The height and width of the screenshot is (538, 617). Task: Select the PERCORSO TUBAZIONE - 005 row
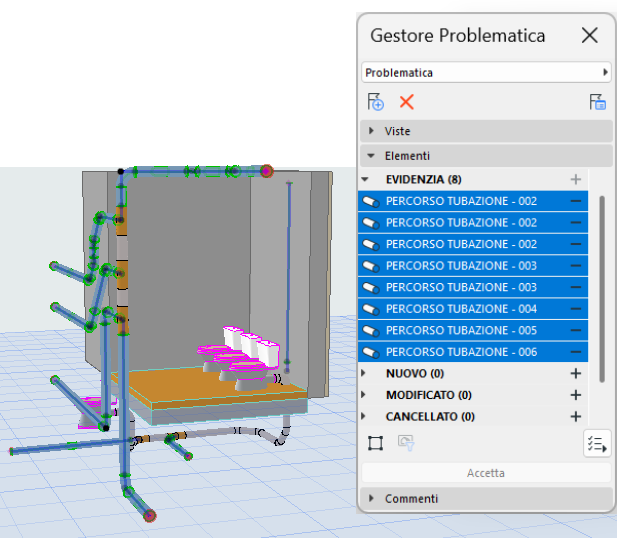coord(473,330)
